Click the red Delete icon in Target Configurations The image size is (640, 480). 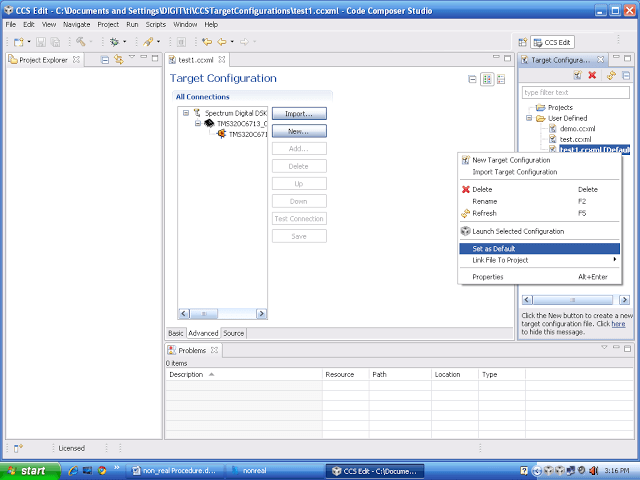point(592,75)
